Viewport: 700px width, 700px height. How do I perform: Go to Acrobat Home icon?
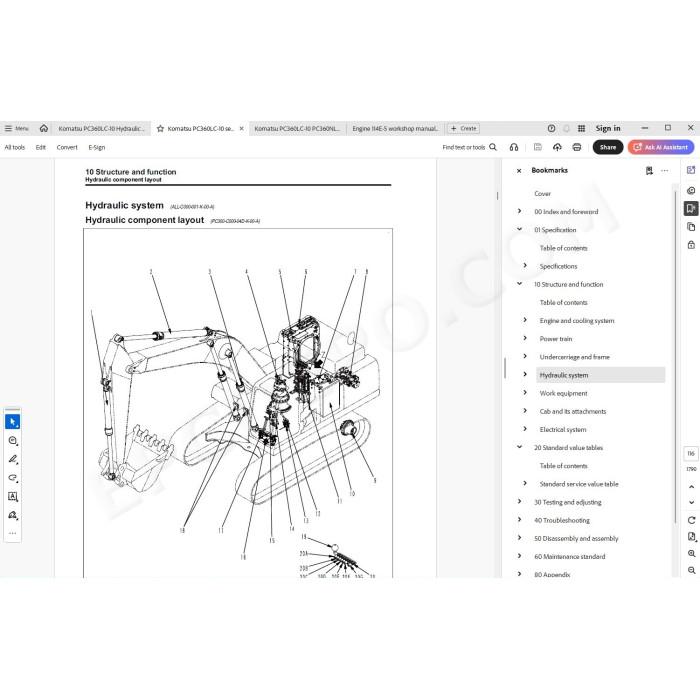[x=44, y=129]
